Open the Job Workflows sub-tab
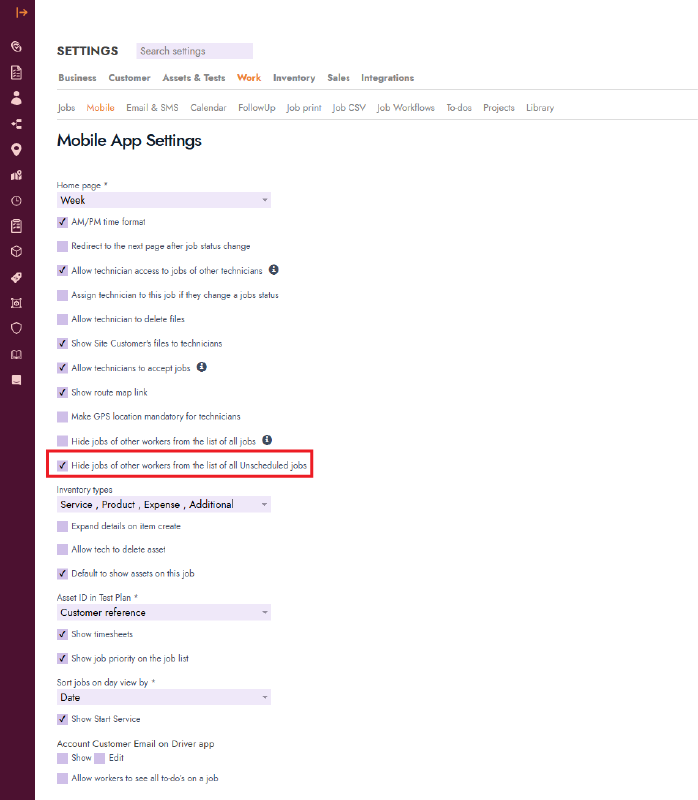 [406, 108]
